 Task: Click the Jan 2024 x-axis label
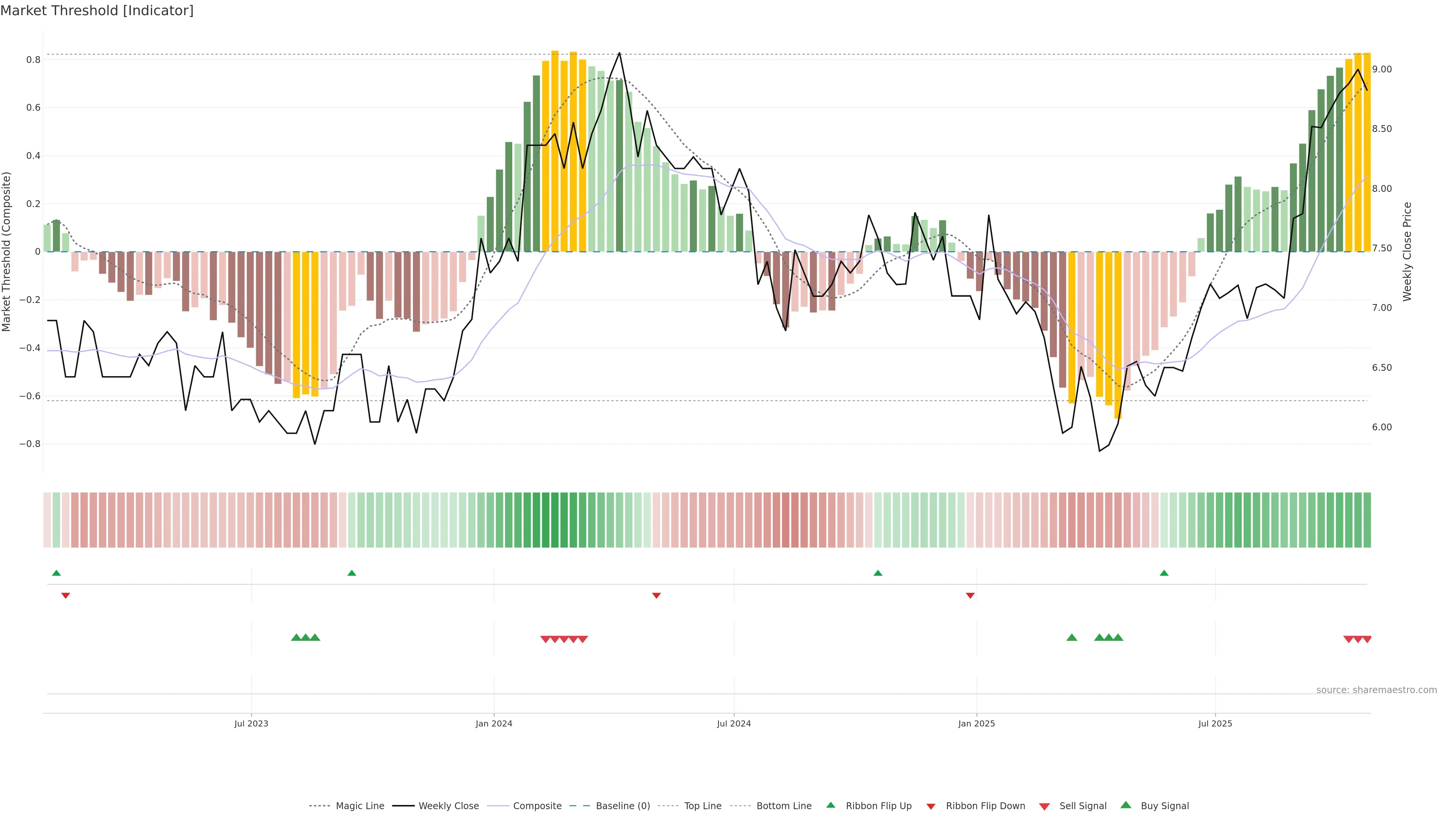point(493,723)
